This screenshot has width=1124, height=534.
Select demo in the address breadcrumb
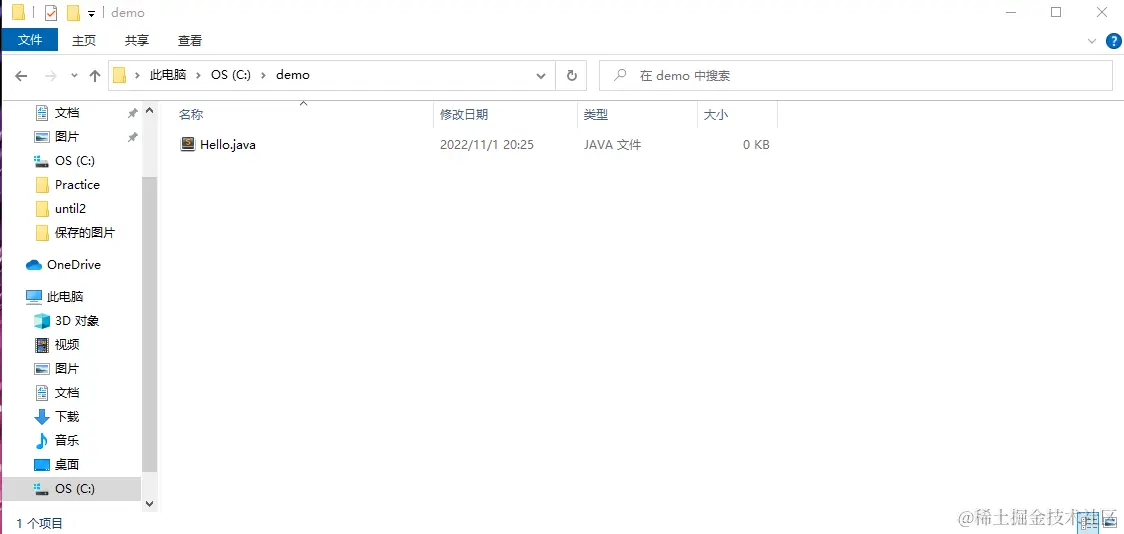(292, 75)
